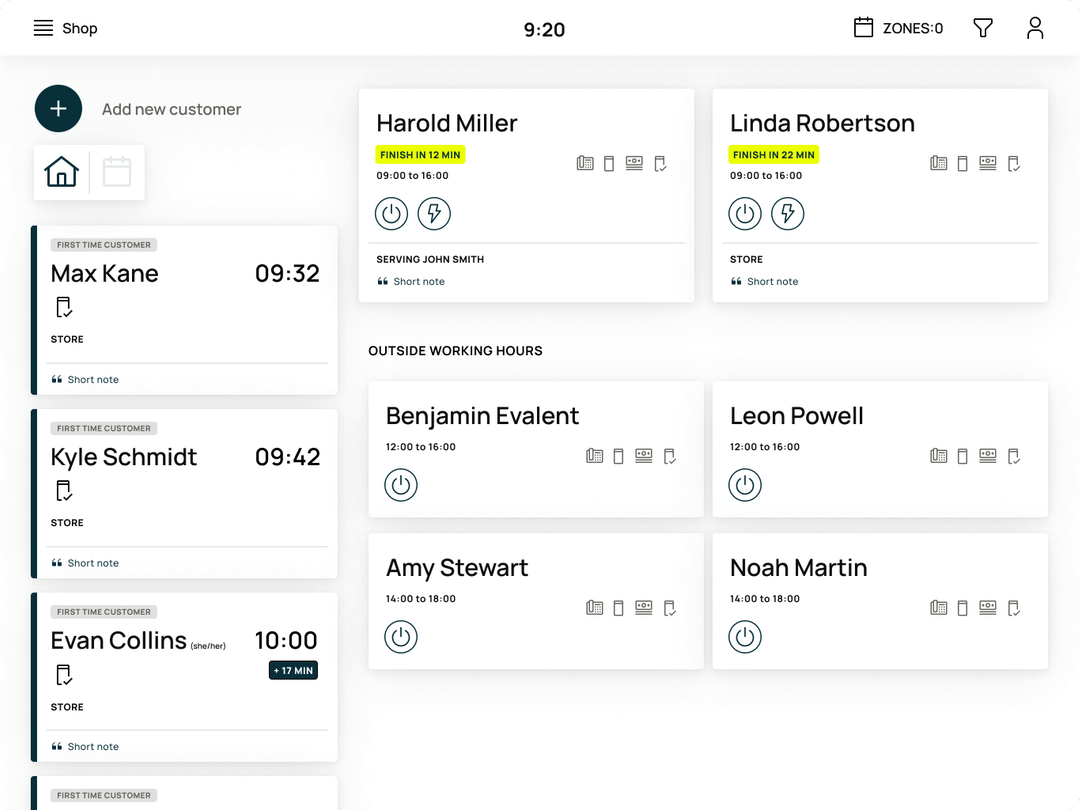
Task: Open Harold Miller's short note
Action: (418, 282)
